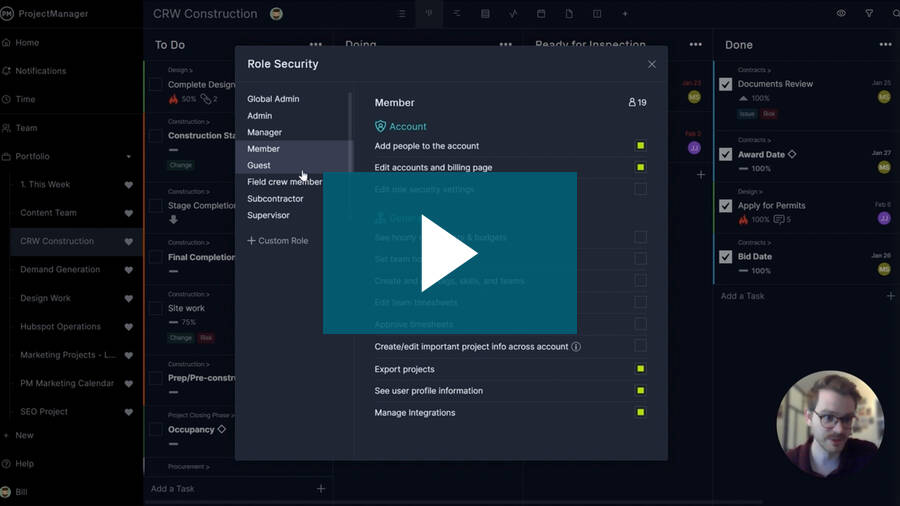
Task: Click the CRW Construction project avatar icon
Action: pyautogui.click(x=276, y=14)
